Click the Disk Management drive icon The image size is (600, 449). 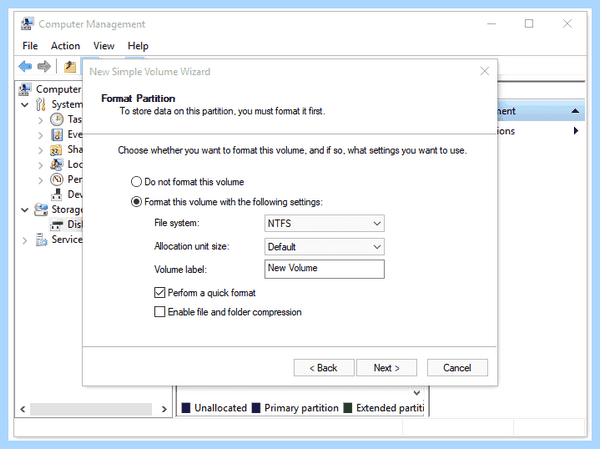[x=57, y=225]
